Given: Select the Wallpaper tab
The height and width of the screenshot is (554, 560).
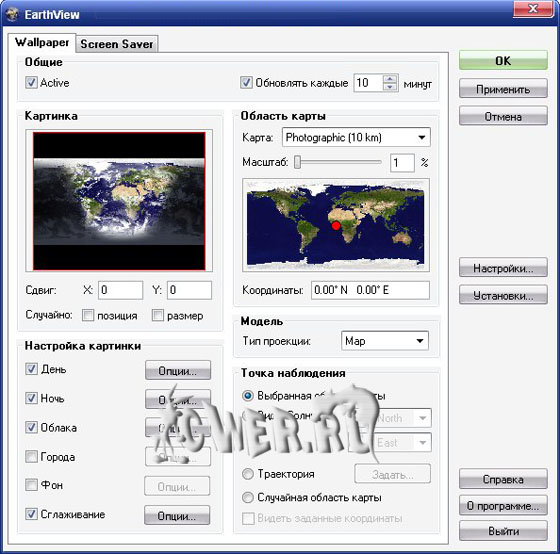Looking at the screenshot, I should 42,42.
